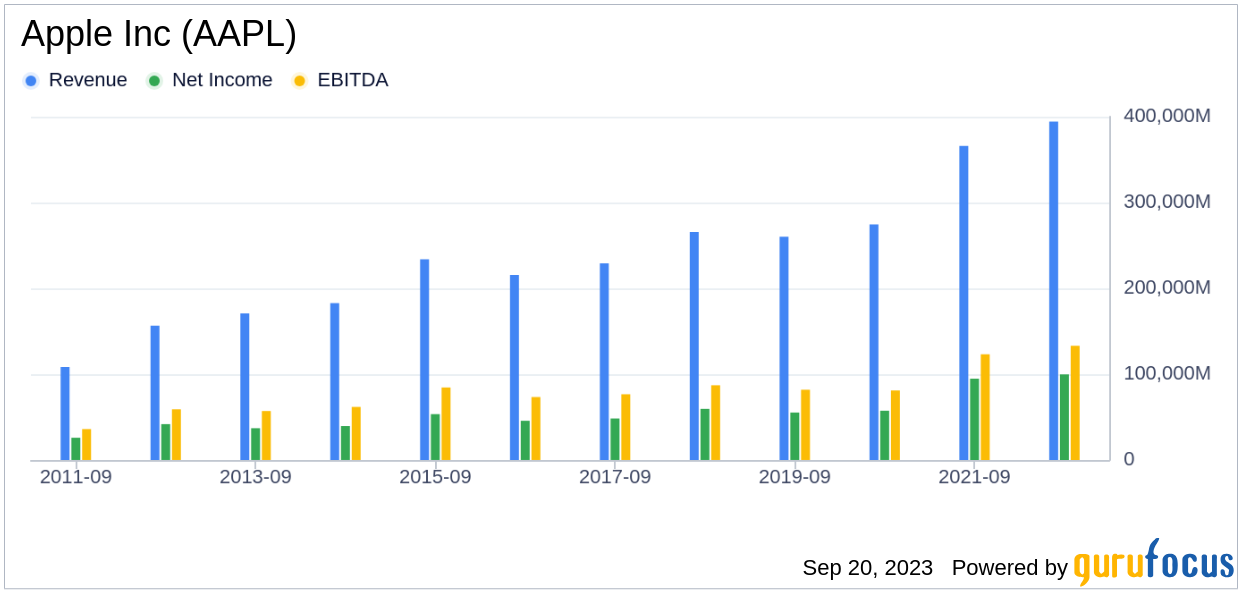Select the green Net Income bar for 2011-09

pyautogui.click(x=76, y=449)
